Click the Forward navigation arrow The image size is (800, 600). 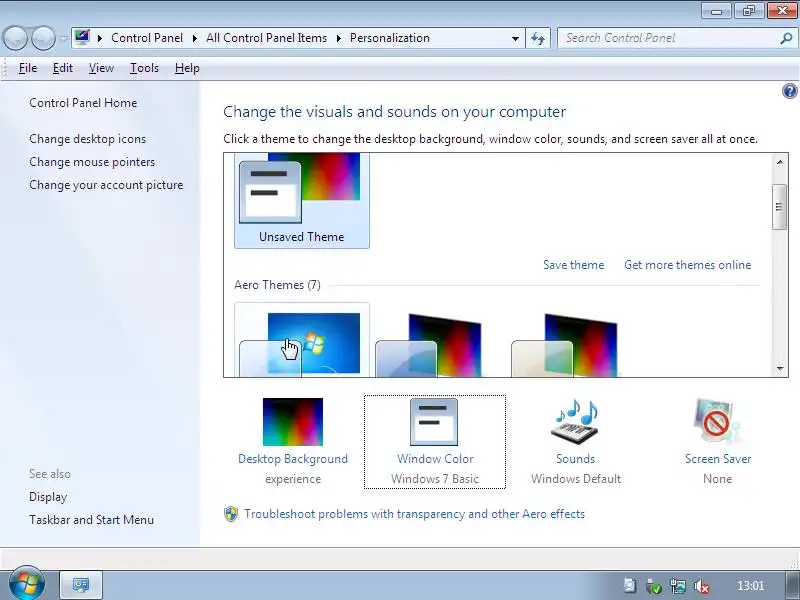click(x=43, y=38)
